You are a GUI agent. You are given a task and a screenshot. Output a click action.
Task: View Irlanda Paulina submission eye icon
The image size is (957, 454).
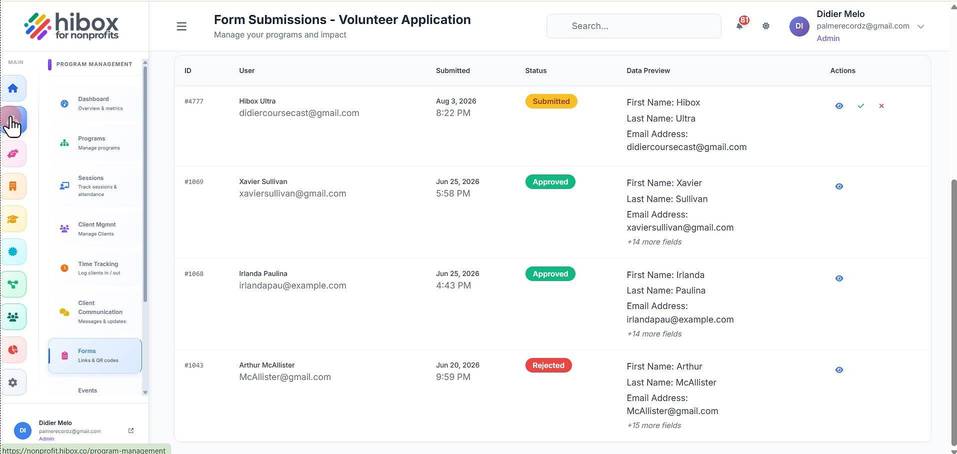click(x=839, y=278)
